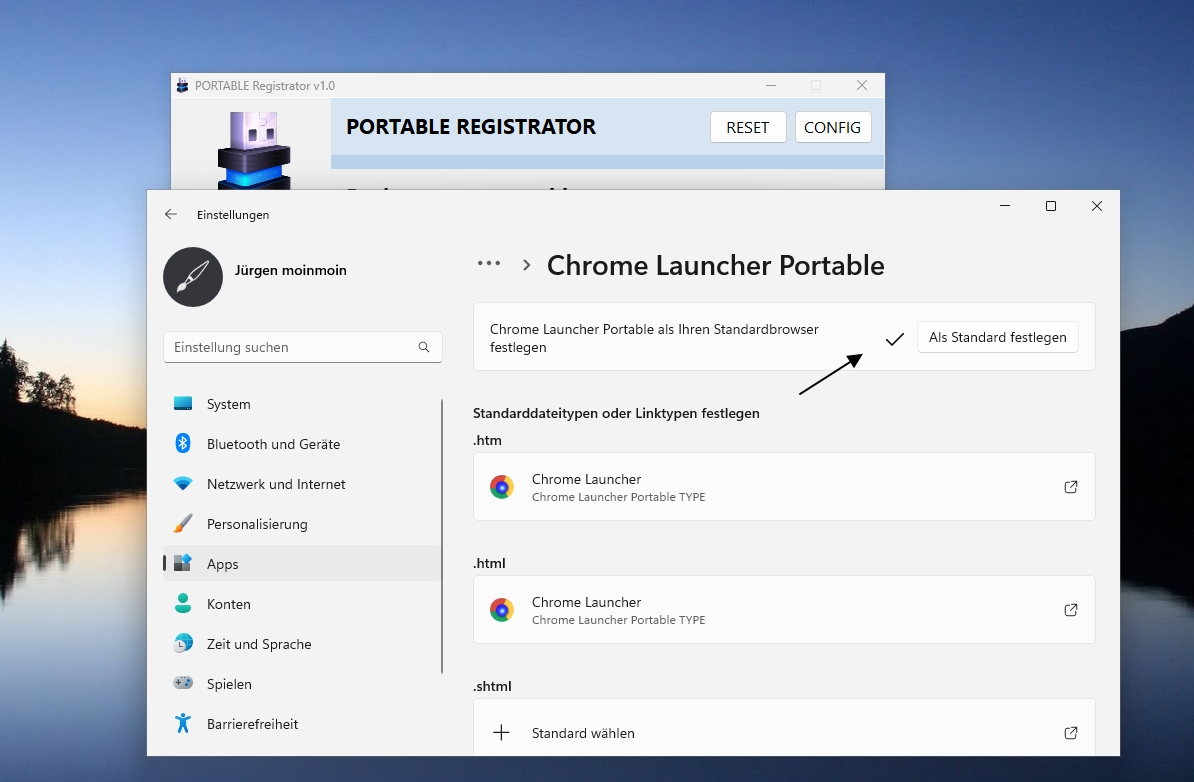Click the Konten person icon
Image resolution: width=1194 pixels, height=782 pixels.
[183, 604]
